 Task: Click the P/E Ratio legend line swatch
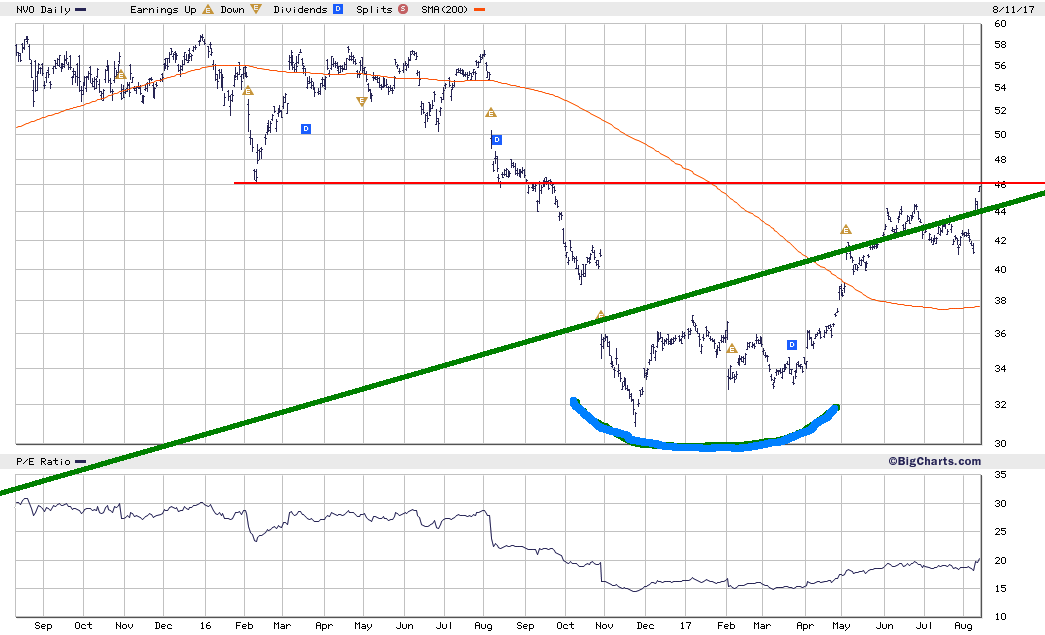(x=81, y=462)
